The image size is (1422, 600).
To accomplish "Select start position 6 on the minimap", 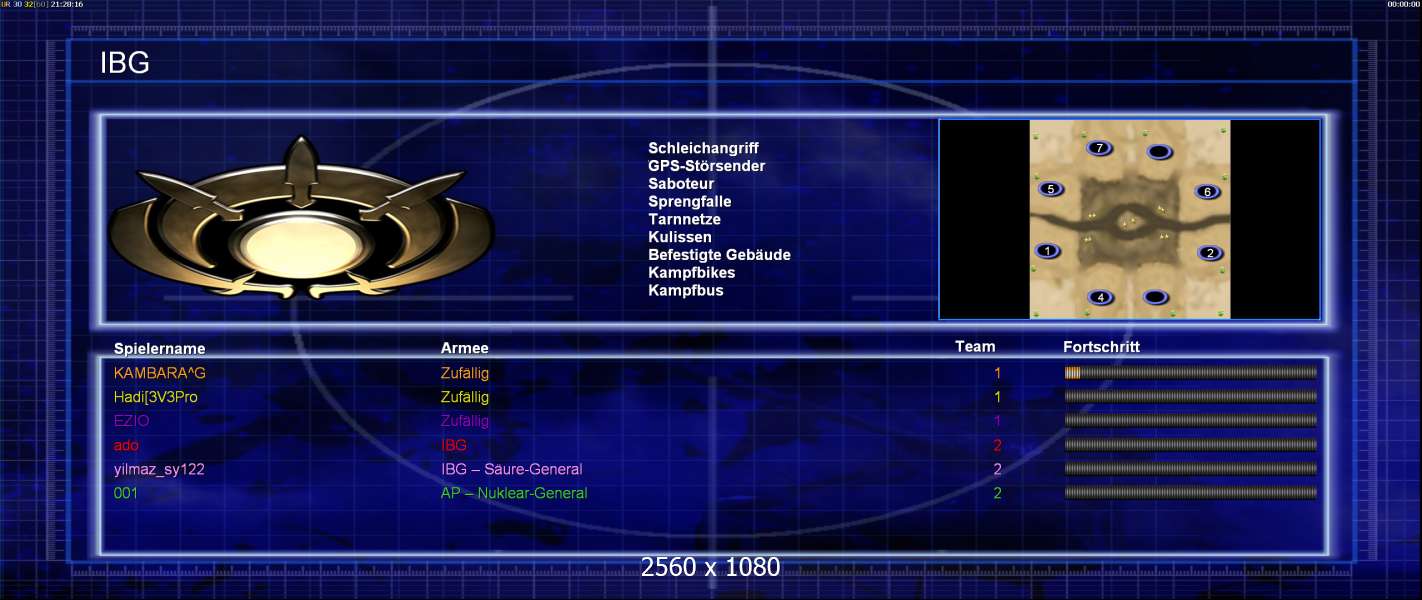I will pyautogui.click(x=1207, y=191).
